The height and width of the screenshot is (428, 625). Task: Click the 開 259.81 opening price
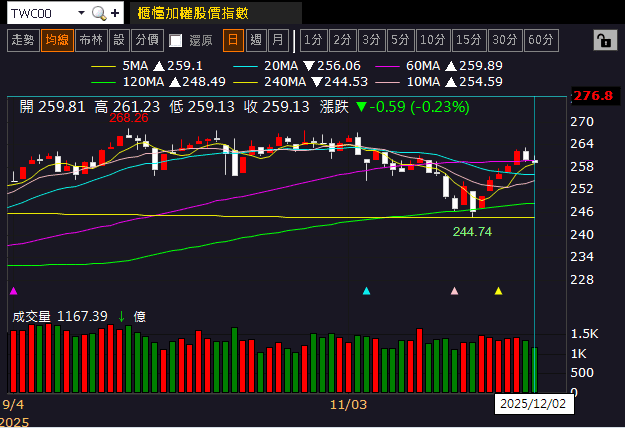tap(52, 107)
